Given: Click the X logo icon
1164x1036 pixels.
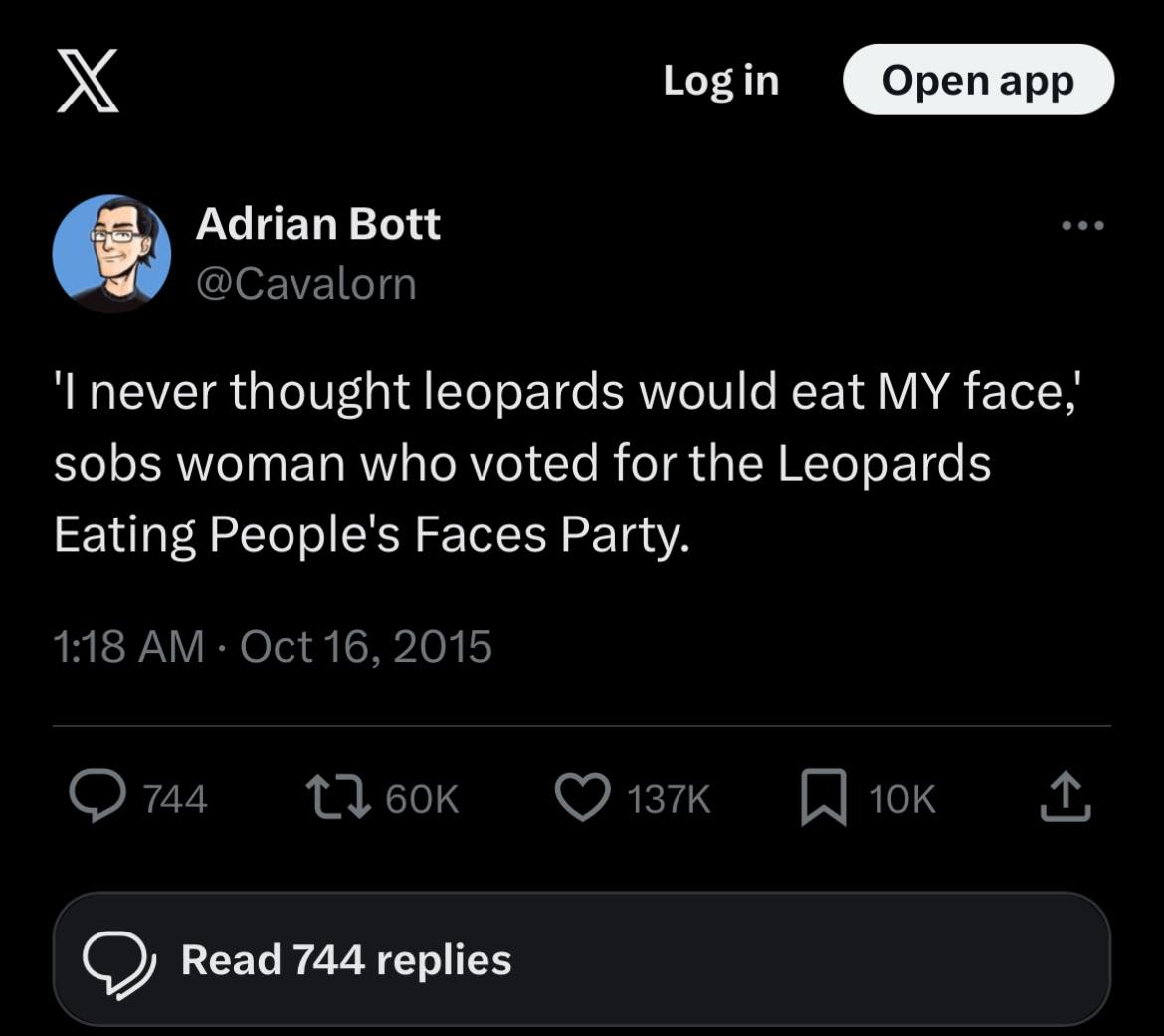Looking at the screenshot, I should pos(87,80).
